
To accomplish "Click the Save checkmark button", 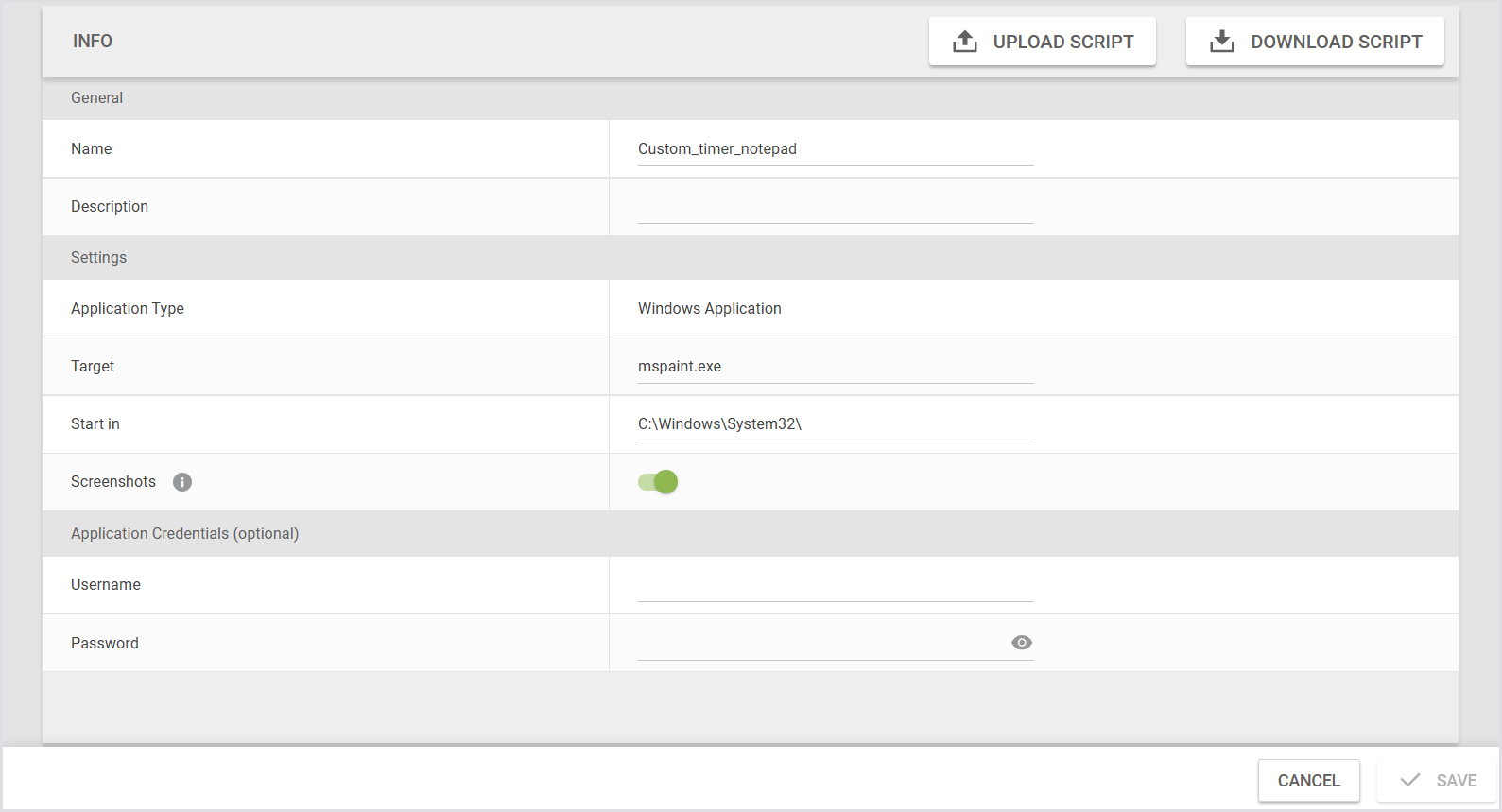I will 1437,781.
